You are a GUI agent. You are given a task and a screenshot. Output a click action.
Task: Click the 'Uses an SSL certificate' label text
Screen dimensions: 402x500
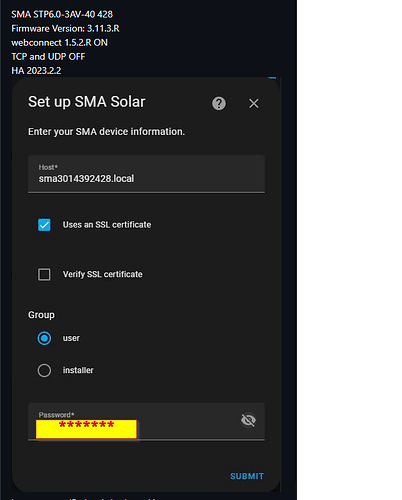pyautogui.click(x=107, y=225)
